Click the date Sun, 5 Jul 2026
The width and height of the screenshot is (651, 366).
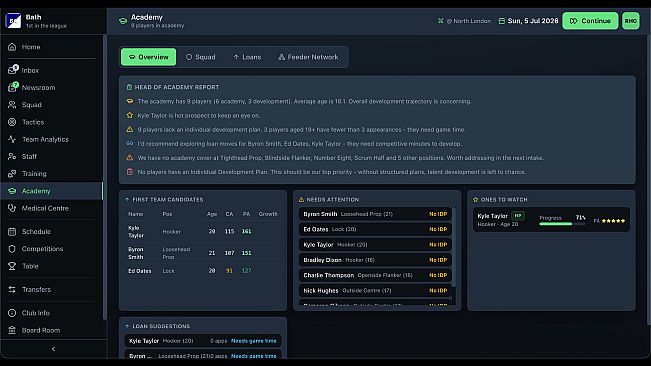pyautogui.click(x=533, y=21)
